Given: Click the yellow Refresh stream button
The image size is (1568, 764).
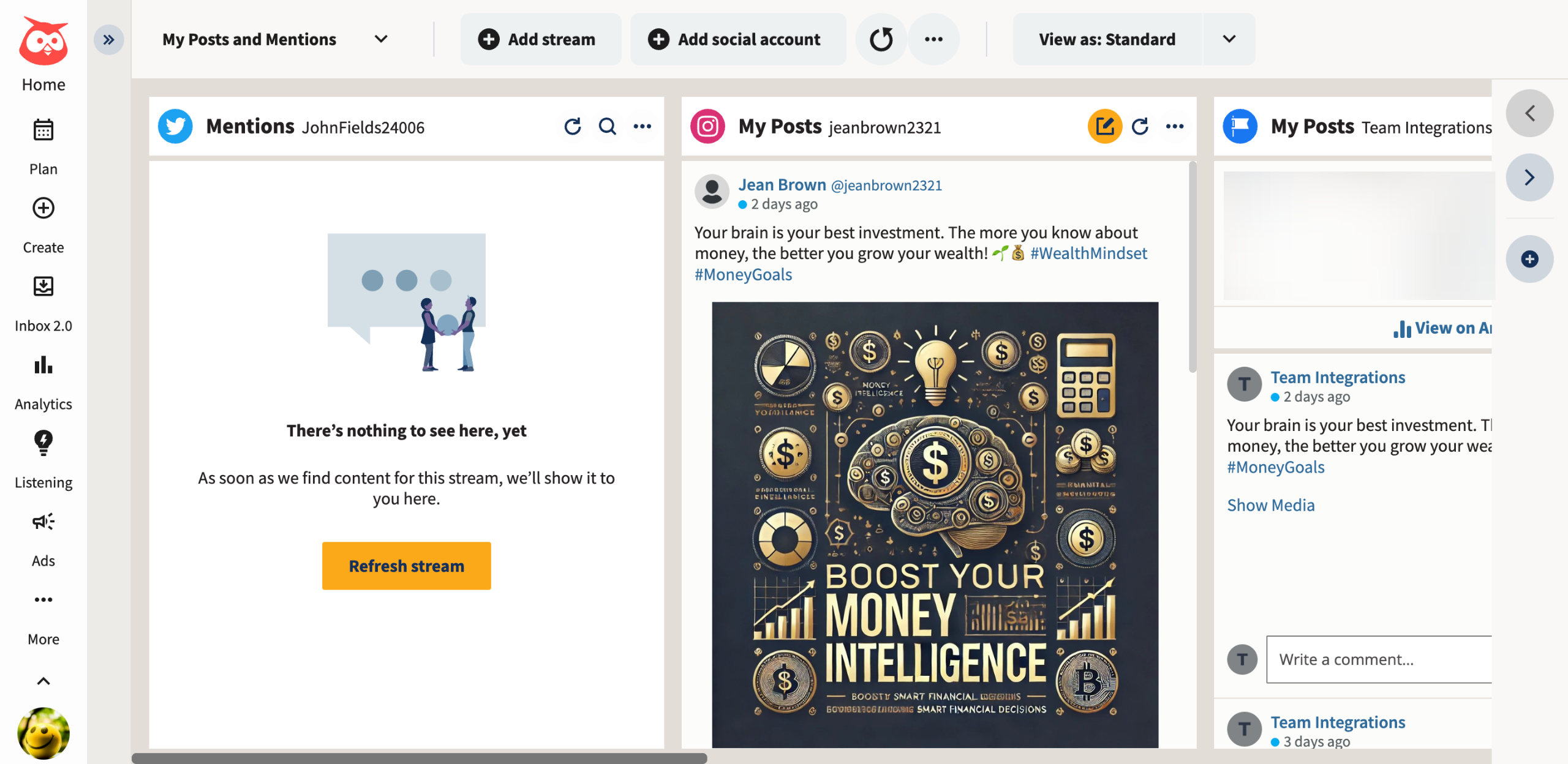Looking at the screenshot, I should (x=406, y=566).
